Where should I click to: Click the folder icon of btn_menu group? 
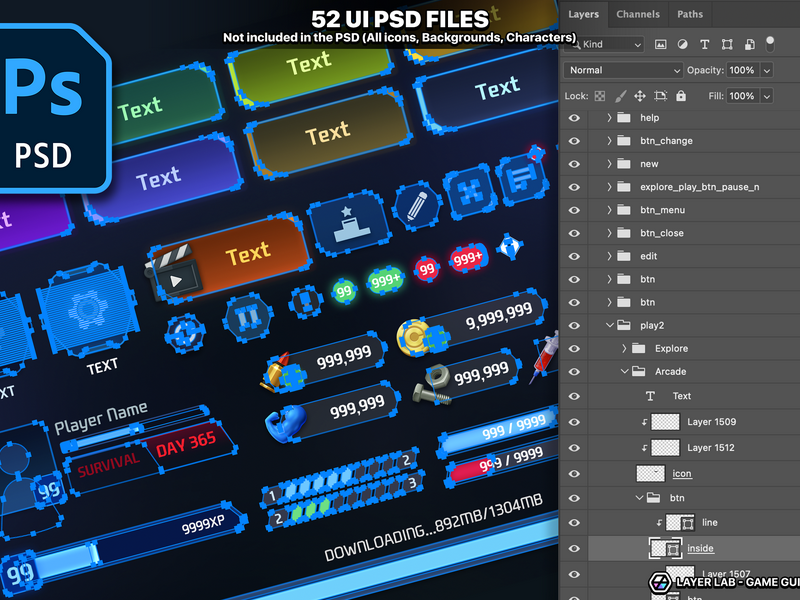(623, 210)
